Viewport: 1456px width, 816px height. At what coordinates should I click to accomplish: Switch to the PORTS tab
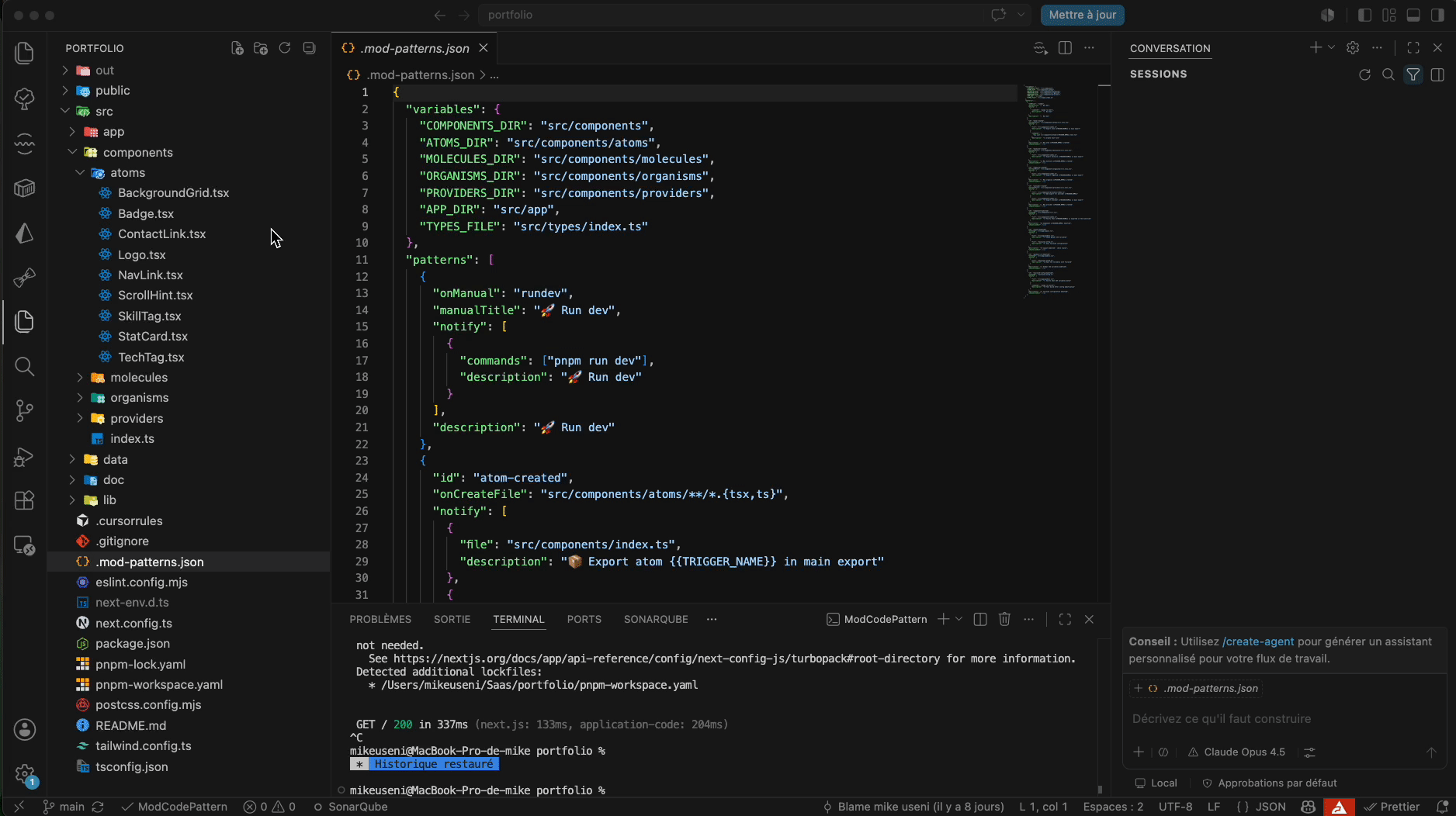pyautogui.click(x=584, y=619)
